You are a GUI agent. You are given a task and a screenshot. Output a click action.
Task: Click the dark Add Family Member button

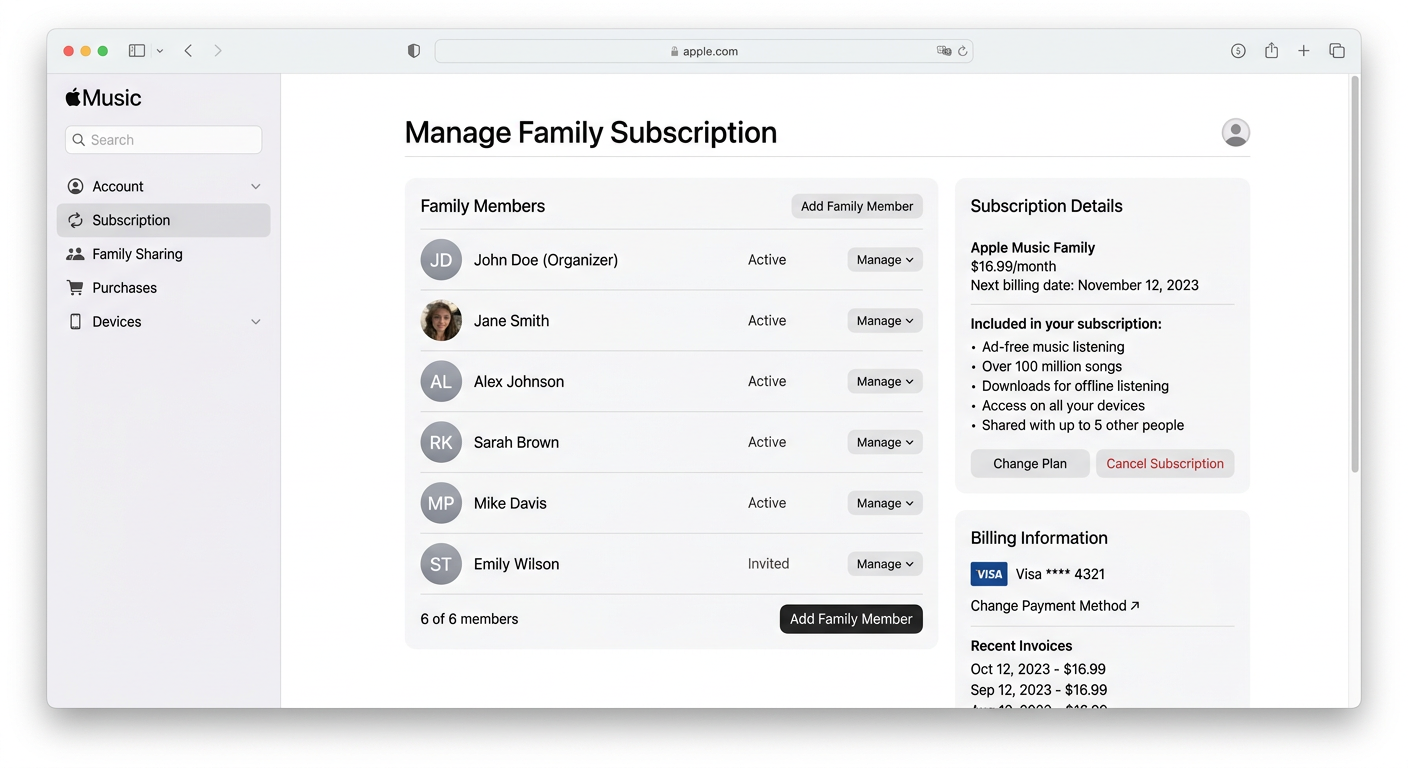(x=851, y=619)
